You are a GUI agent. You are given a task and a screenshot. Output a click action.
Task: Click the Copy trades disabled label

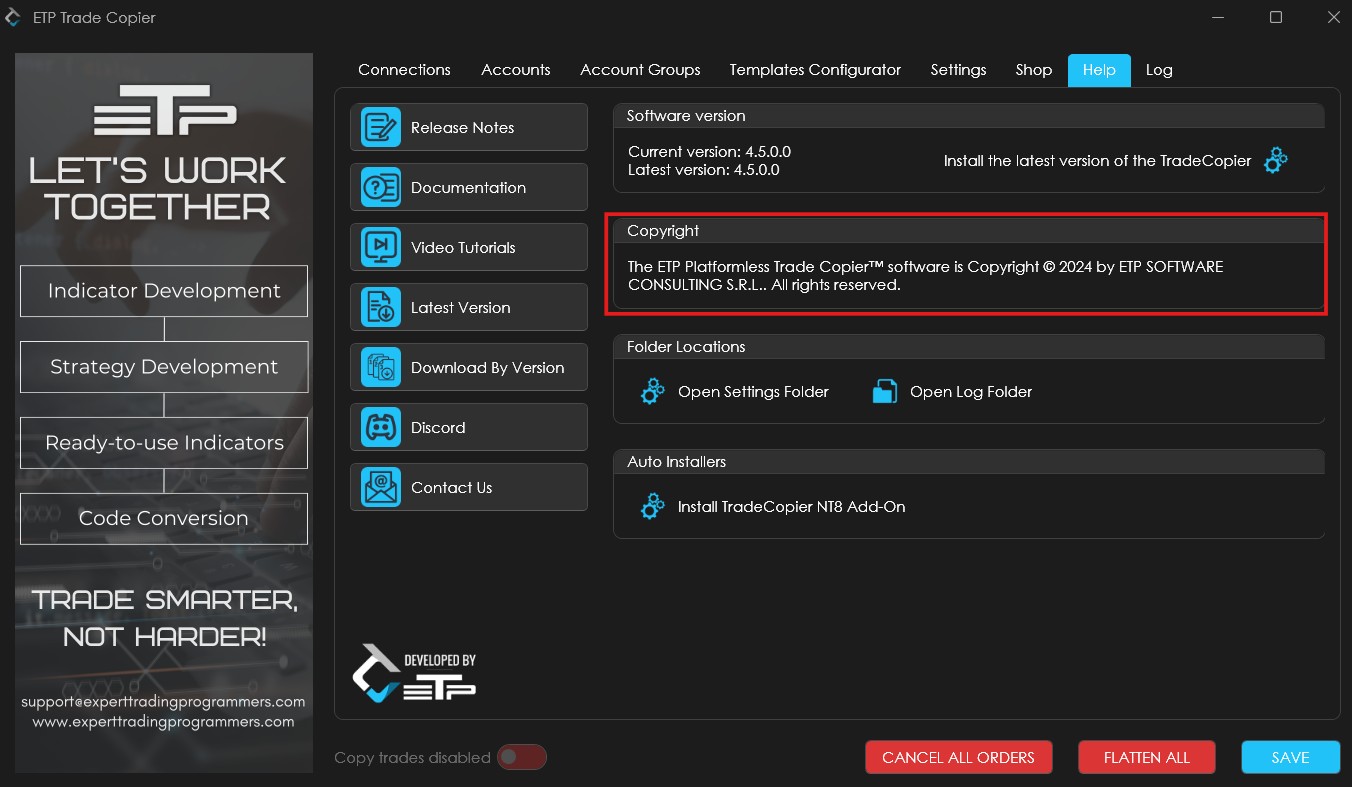point(412,758)
